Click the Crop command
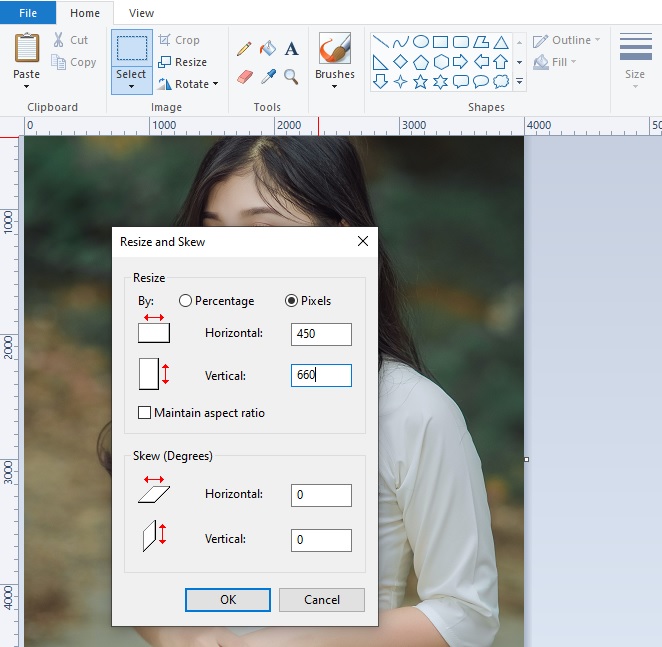The width and height of the screenshot is (662, 647). (x=179, y=40)
